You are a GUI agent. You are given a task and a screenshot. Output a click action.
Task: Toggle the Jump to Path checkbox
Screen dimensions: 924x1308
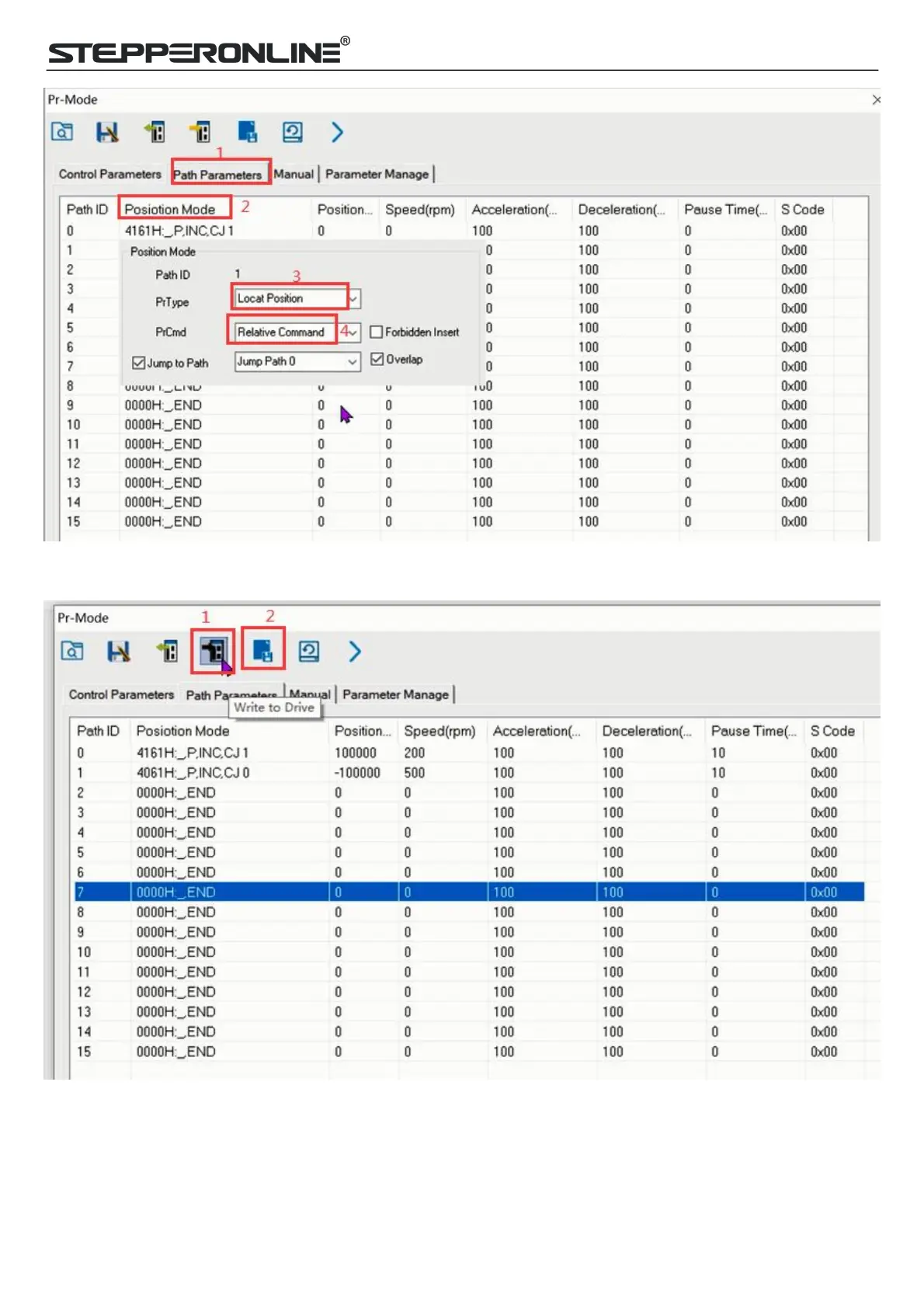click(x=139, y=363)
